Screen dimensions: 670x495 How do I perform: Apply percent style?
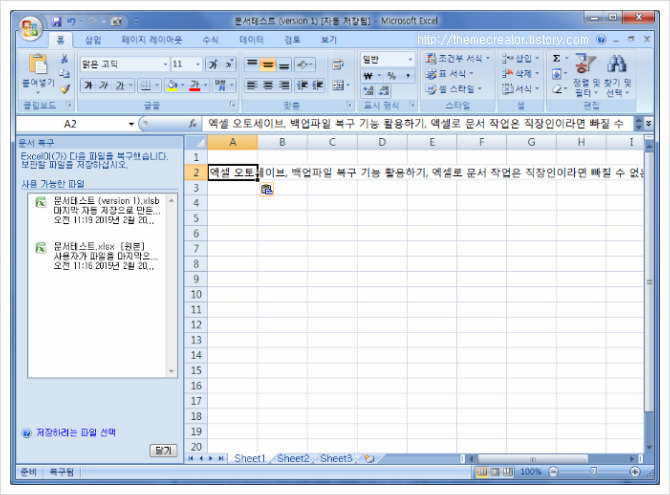point(391,76)
